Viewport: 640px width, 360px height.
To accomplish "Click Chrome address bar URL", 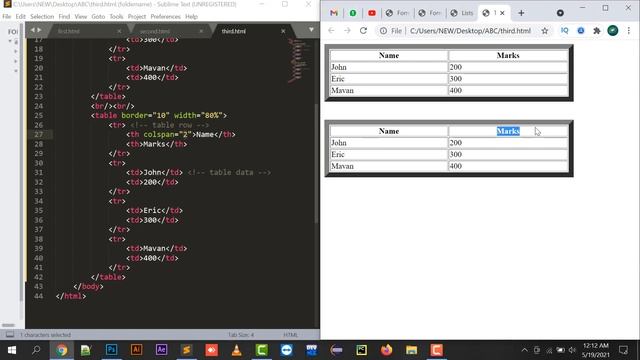I will (x=470, y=31).
